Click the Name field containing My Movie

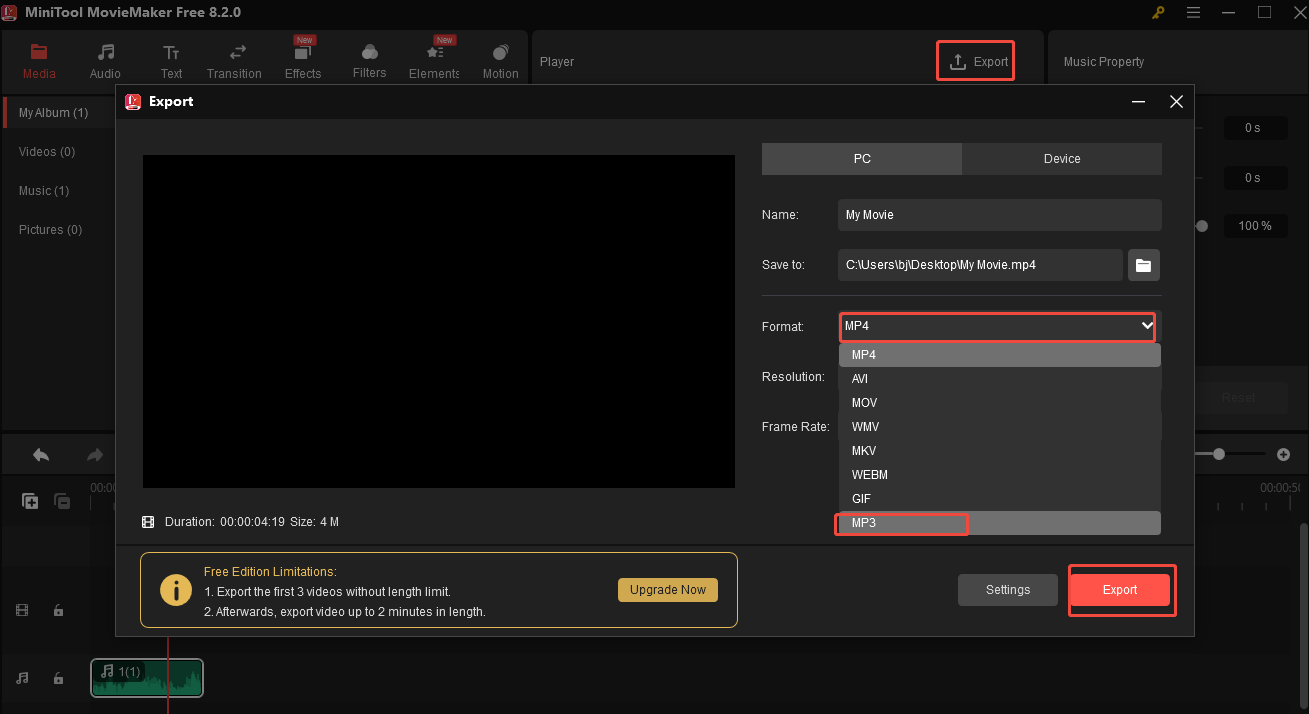click(1000, 215)
